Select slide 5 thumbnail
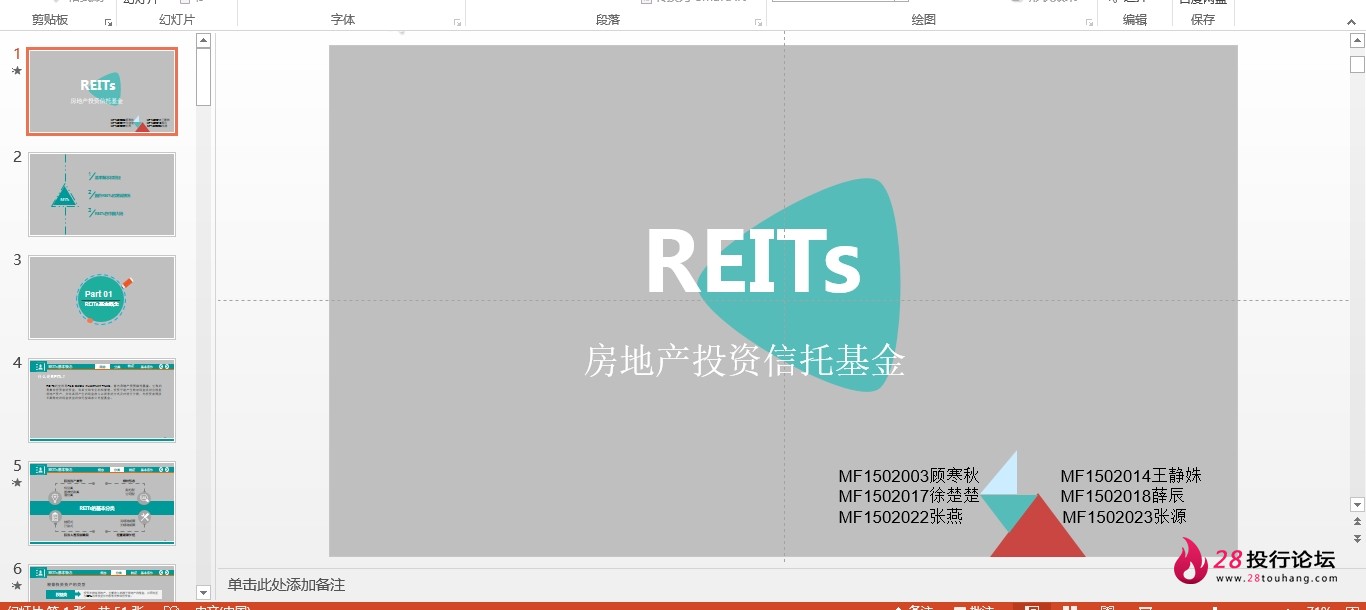This screenshot has width=1366, height=610. (102, 503)
